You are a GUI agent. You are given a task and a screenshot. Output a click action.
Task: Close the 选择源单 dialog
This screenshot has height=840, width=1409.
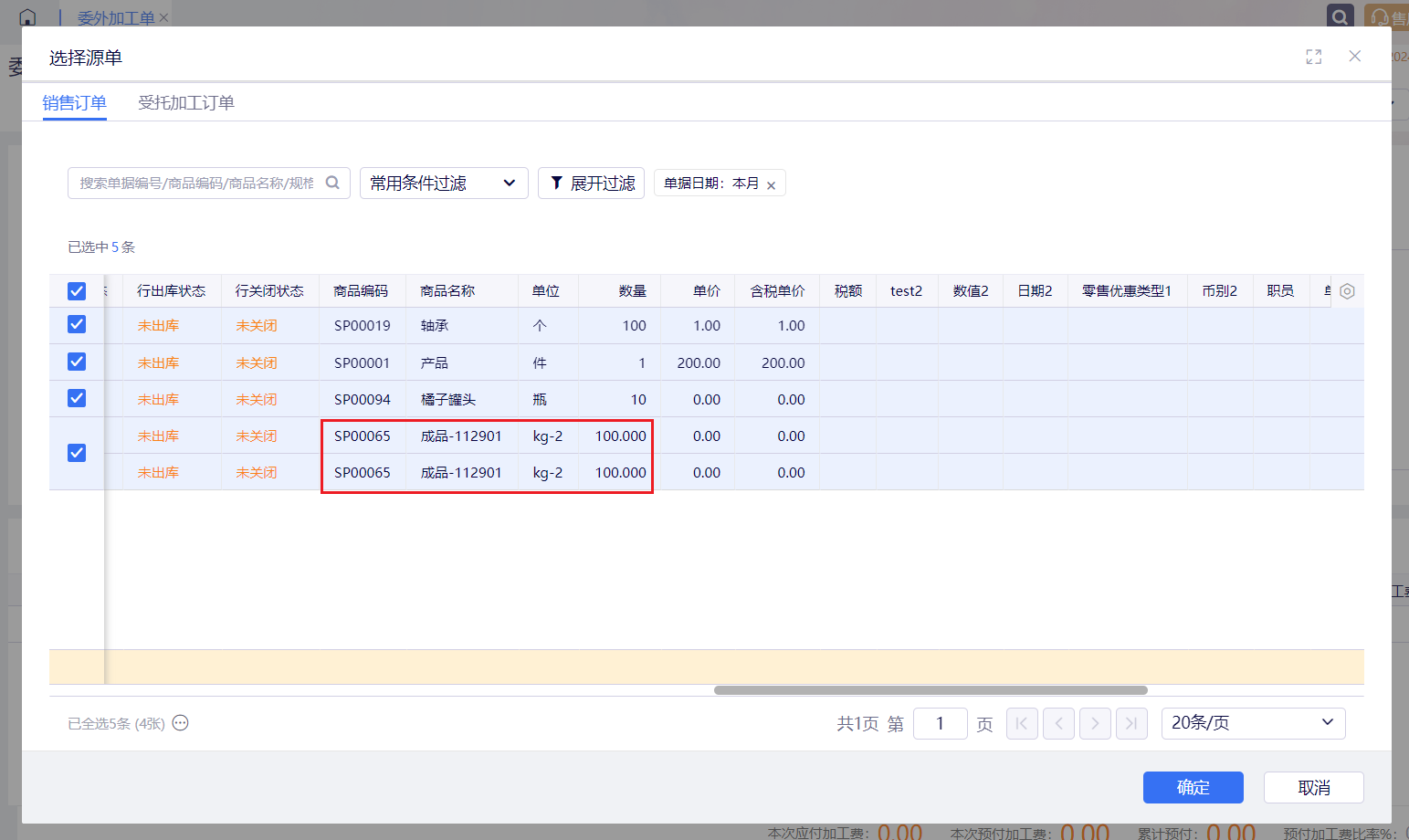pyautogui.click(x=1355, y=57)
